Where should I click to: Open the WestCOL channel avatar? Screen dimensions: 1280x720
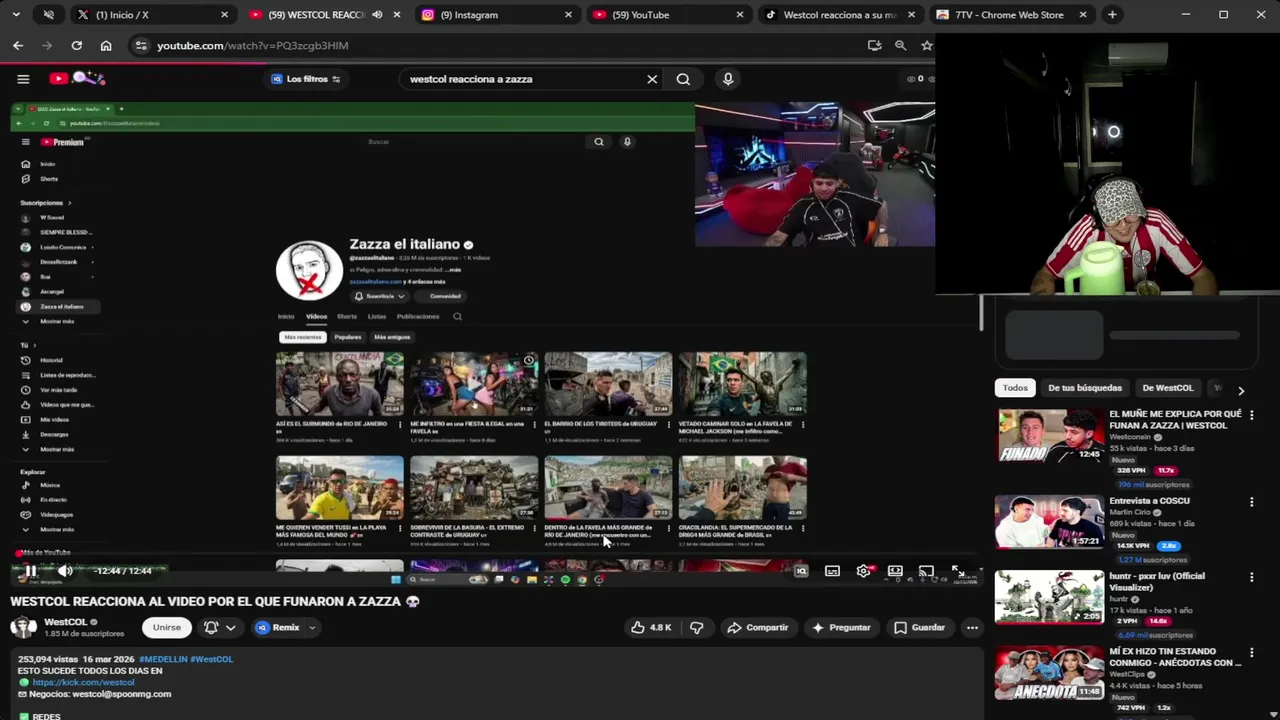[23, 627]
